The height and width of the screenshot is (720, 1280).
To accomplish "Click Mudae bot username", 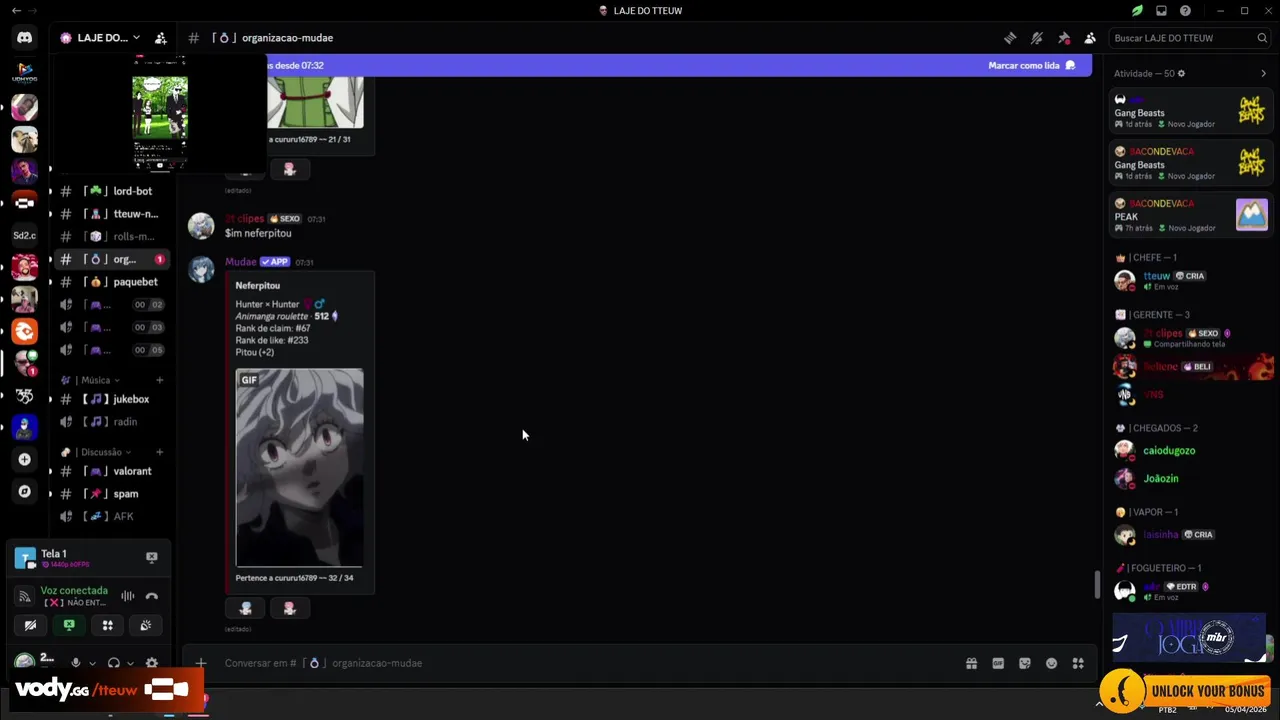I will (241, 262).
